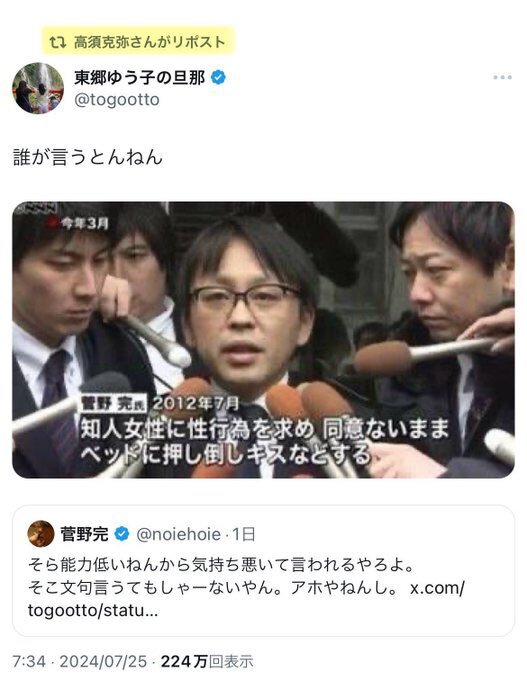Click the blue verified badge beside 東郷ゆう子の旦那
Screen dimensions: 527x680
[218, 78]
